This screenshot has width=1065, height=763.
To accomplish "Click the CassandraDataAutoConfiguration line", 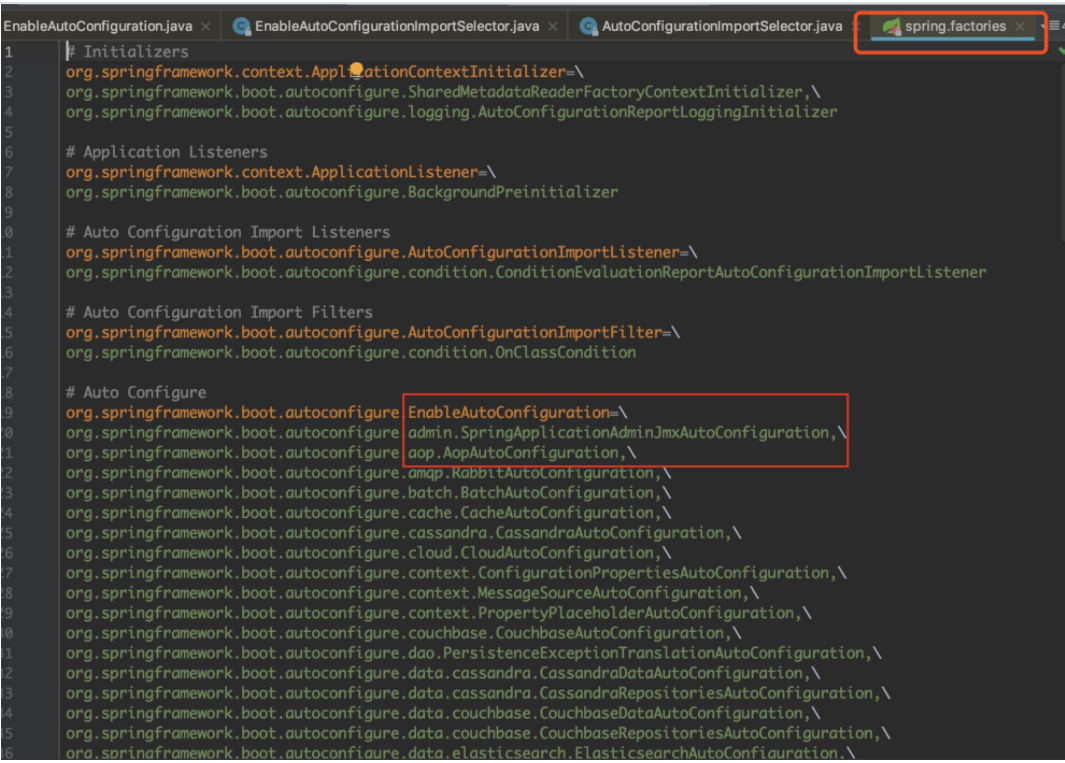I will [443, 673].
